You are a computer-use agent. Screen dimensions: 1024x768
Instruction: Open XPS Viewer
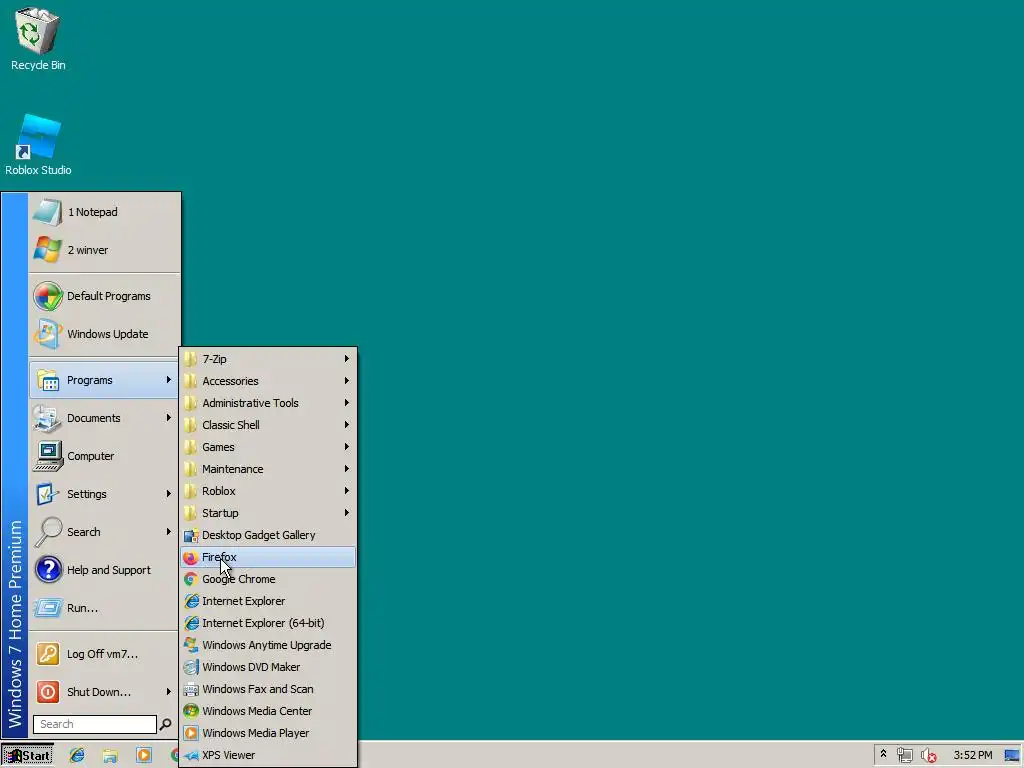click(x=268, y=755)
